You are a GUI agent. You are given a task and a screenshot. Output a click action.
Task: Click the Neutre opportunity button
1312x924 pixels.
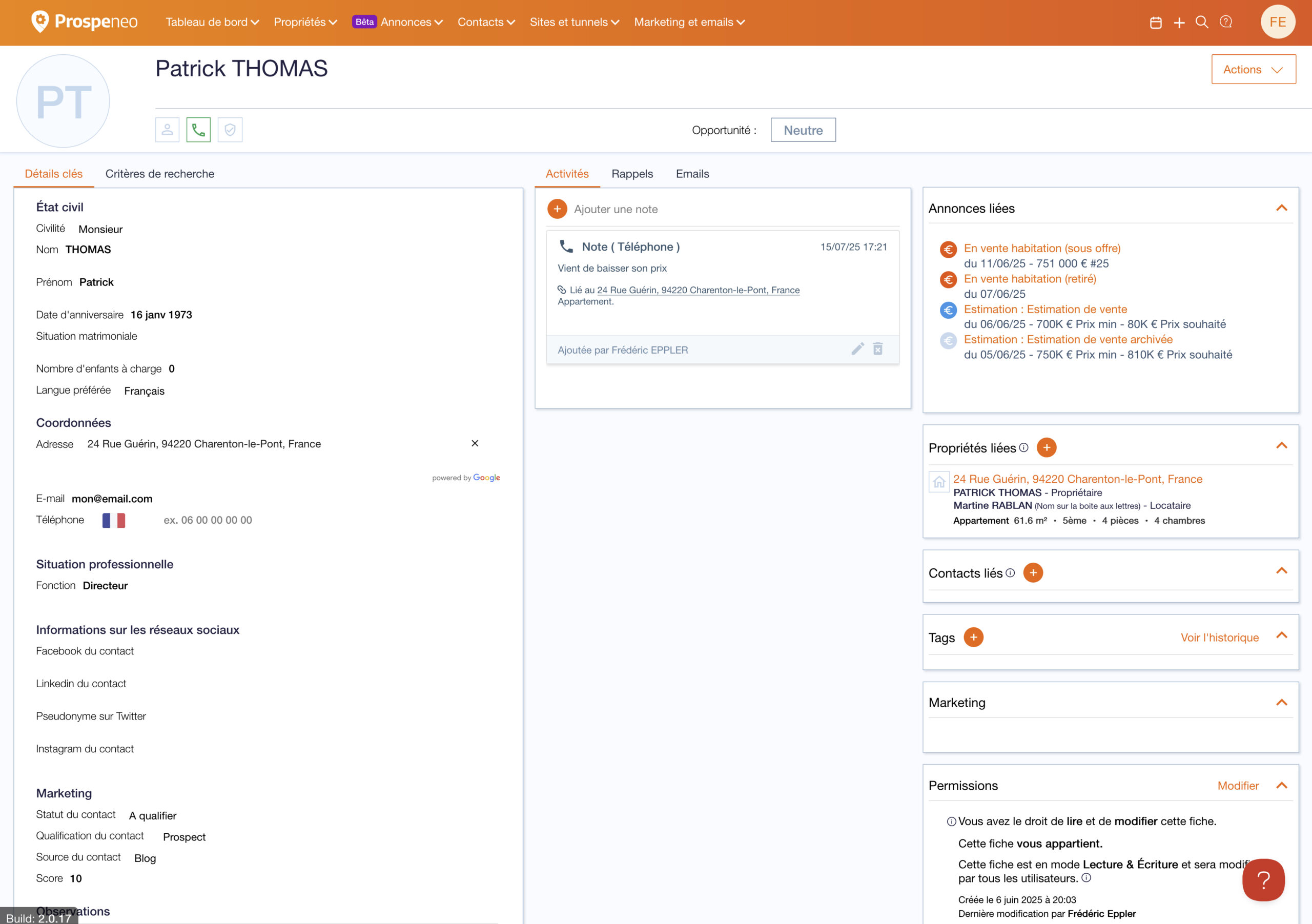803,130
